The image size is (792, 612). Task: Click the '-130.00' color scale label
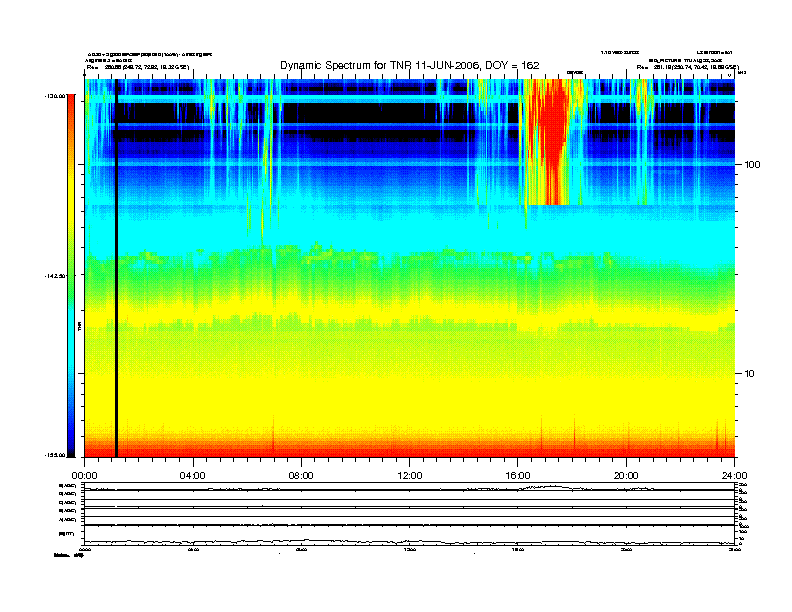[55, 95]
